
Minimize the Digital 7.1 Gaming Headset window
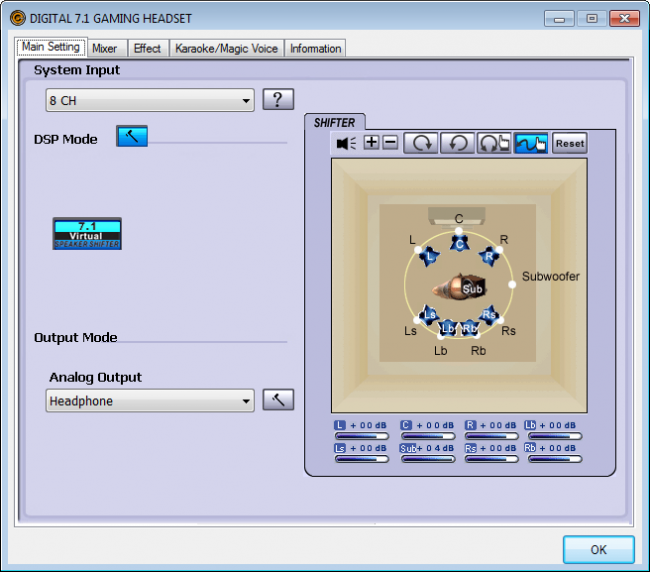[559, 19]
